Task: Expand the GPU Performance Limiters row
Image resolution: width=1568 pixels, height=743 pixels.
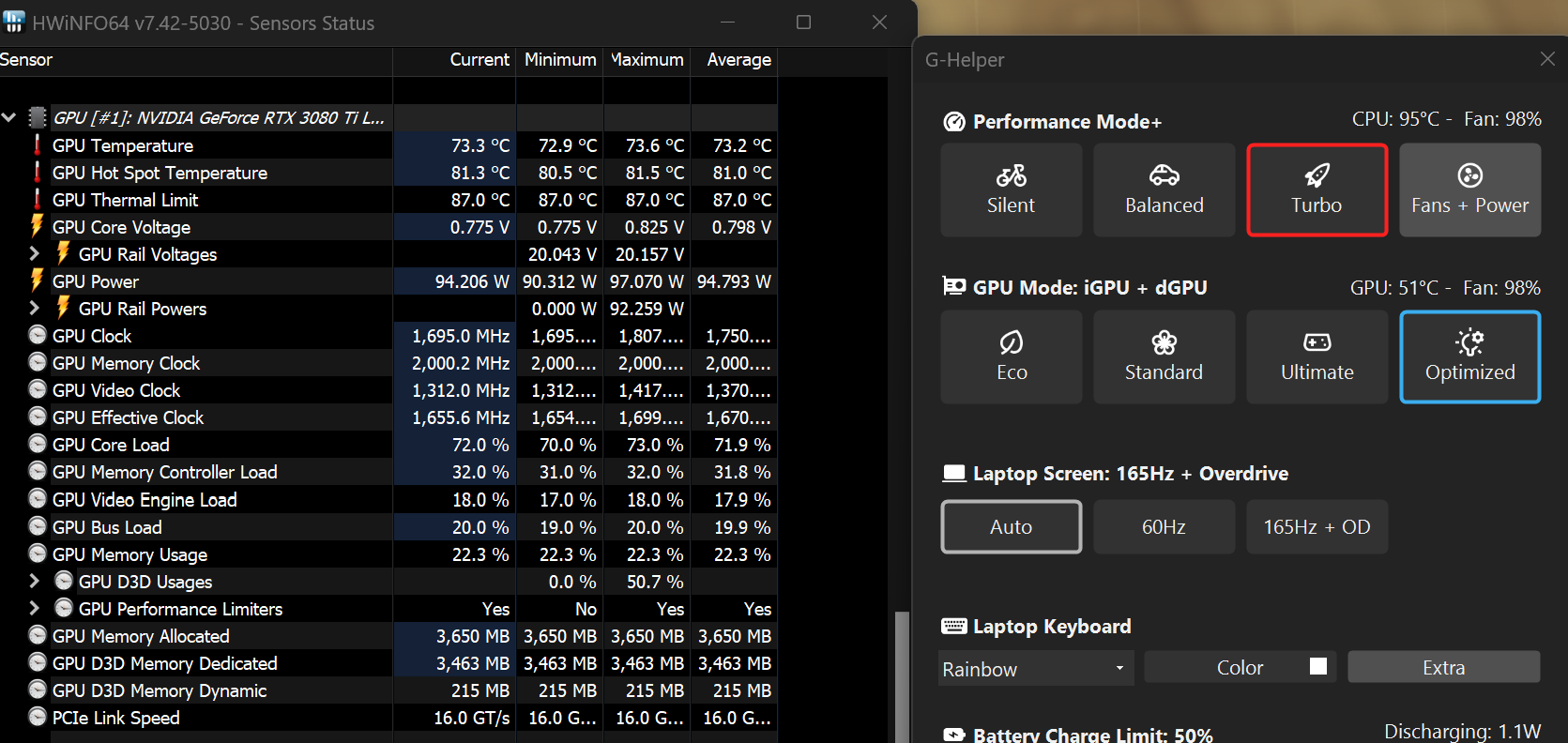Action: click(x=35, y=608)
